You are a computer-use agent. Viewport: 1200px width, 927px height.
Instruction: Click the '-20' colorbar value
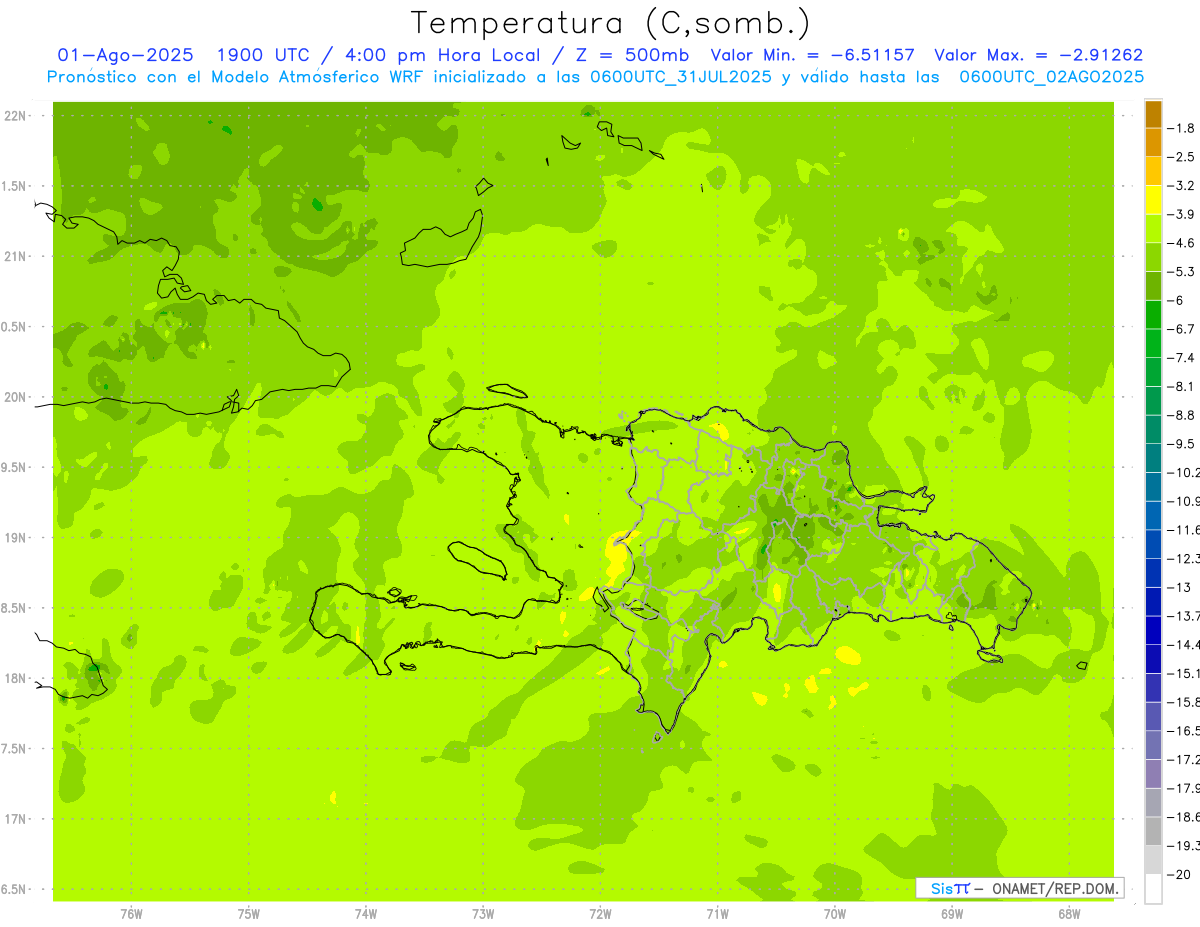point(1179,874)
